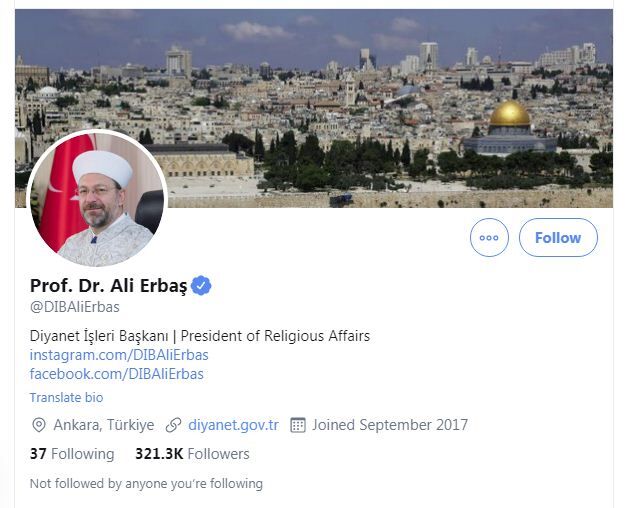Click the blue verified badge
628x508 pixels.
pyautogui.click(x=202, y=286)
